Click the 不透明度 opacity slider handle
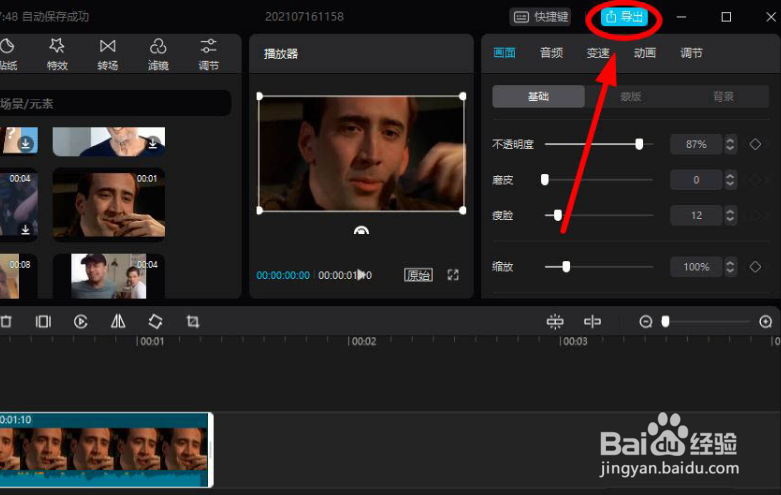Image resolution: width=781 pixels, height=495 pixels. pyautogui.click(x=639, y=144)
